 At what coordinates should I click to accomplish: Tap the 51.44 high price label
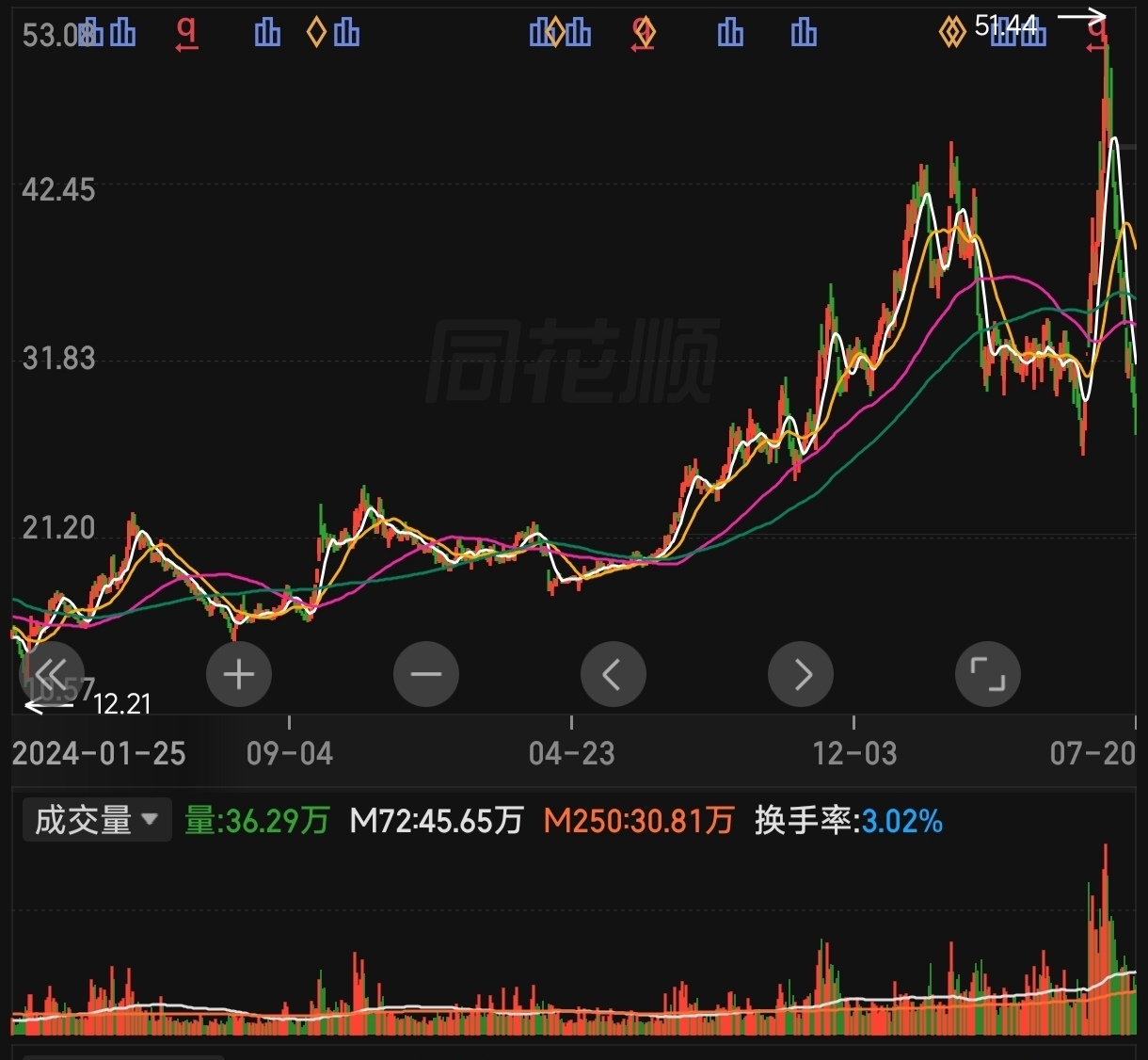[1006, 25]
